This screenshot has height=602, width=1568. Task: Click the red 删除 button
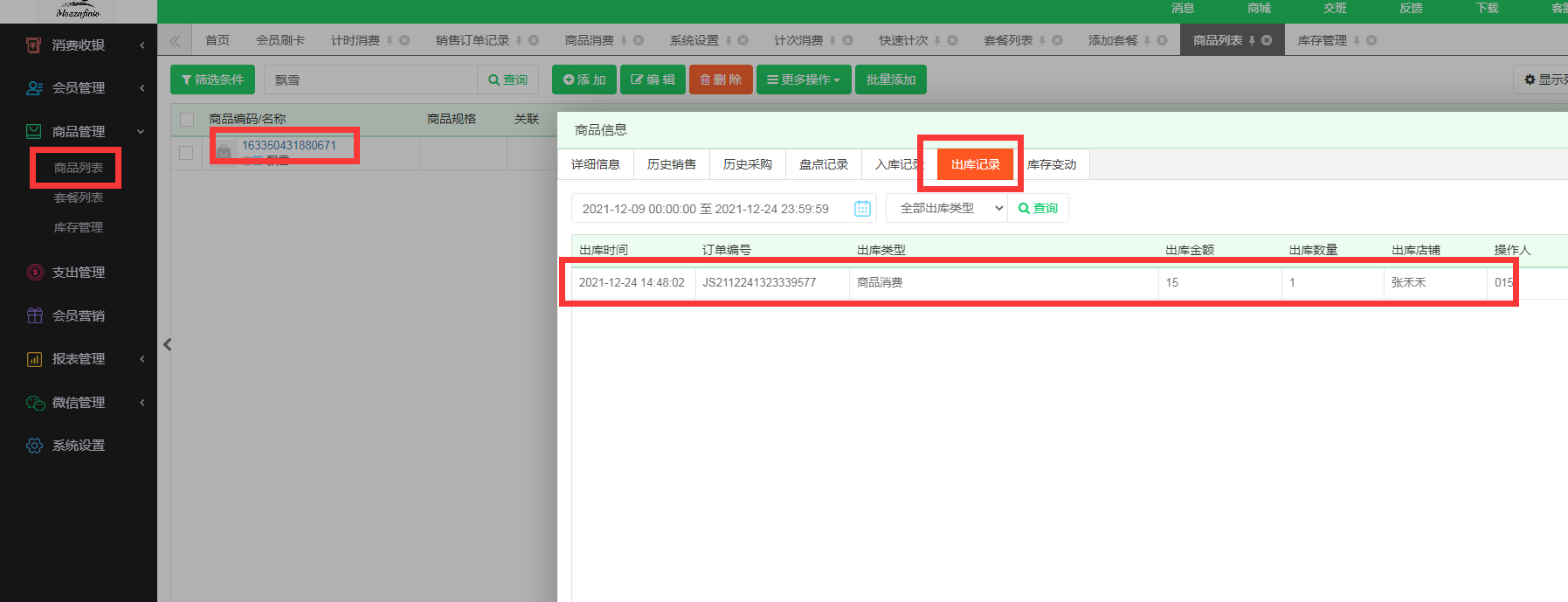(x=721, y=80)
